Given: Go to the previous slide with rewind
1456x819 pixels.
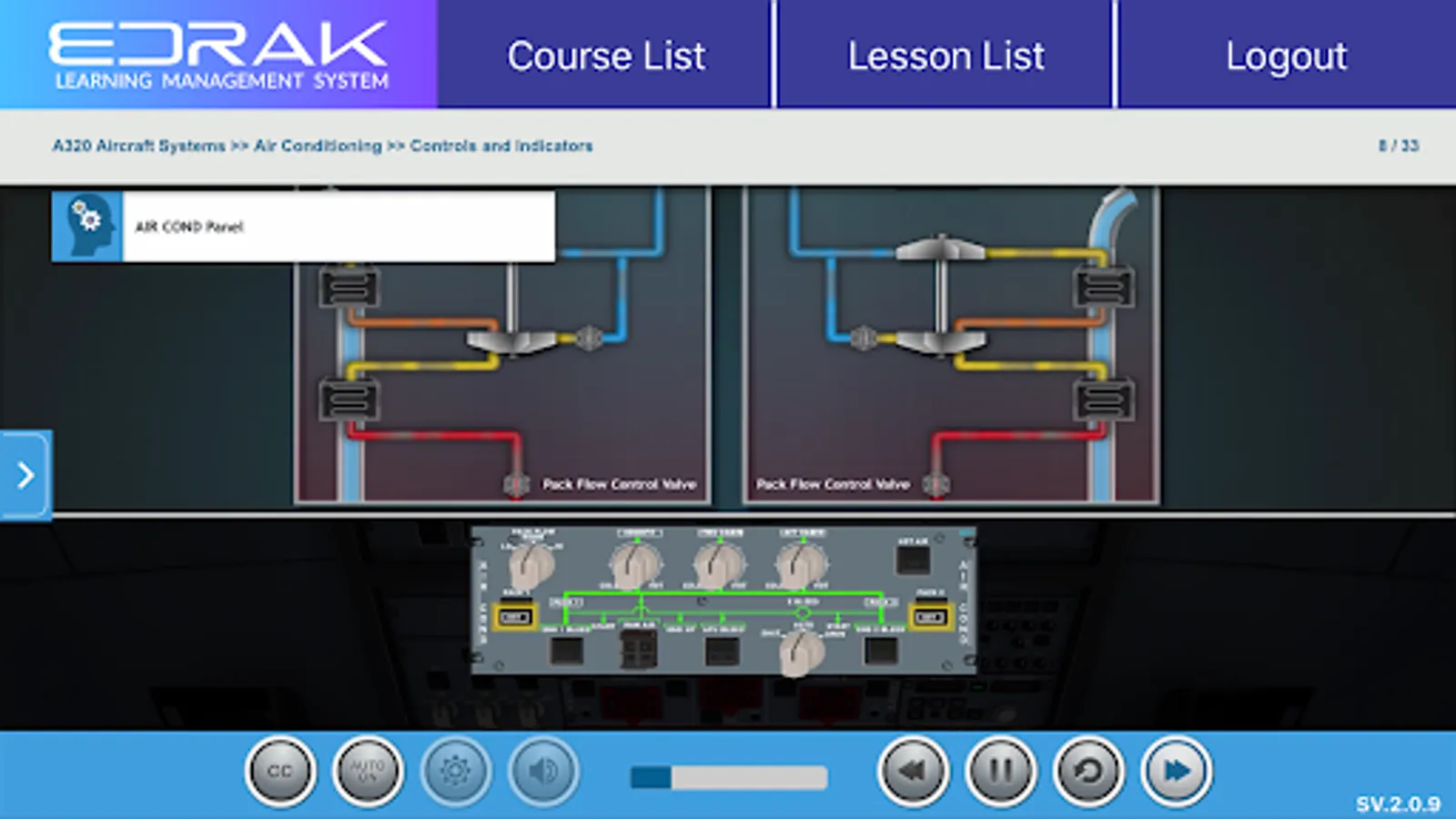Looking at the screenshot, I should click(913, 772).
